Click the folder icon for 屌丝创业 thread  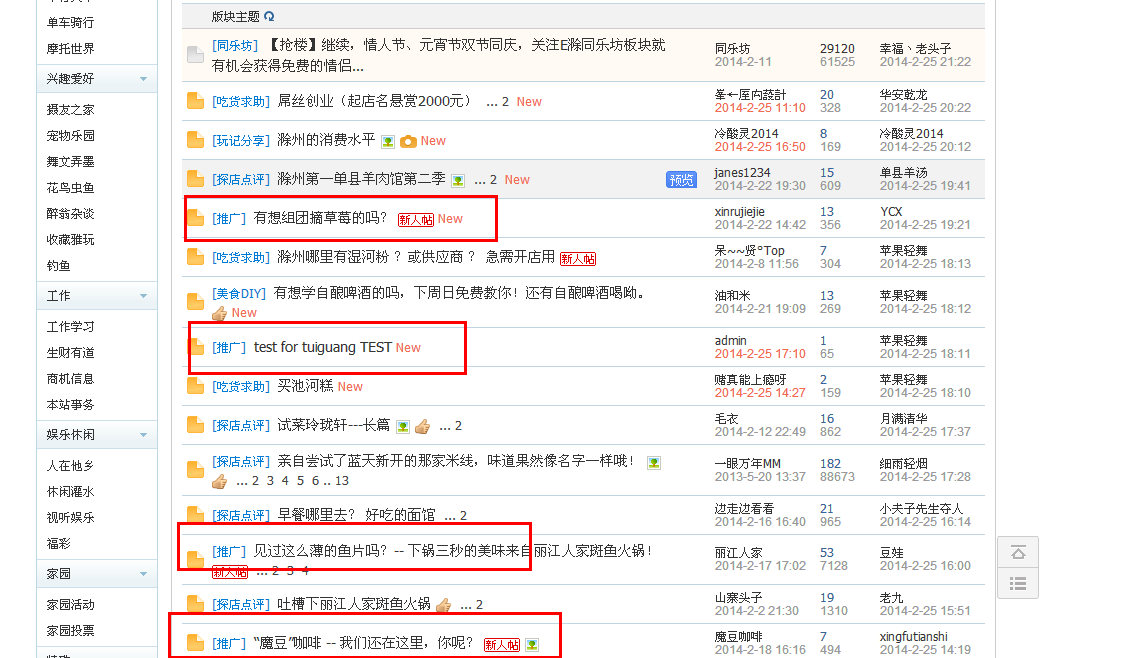195,101
